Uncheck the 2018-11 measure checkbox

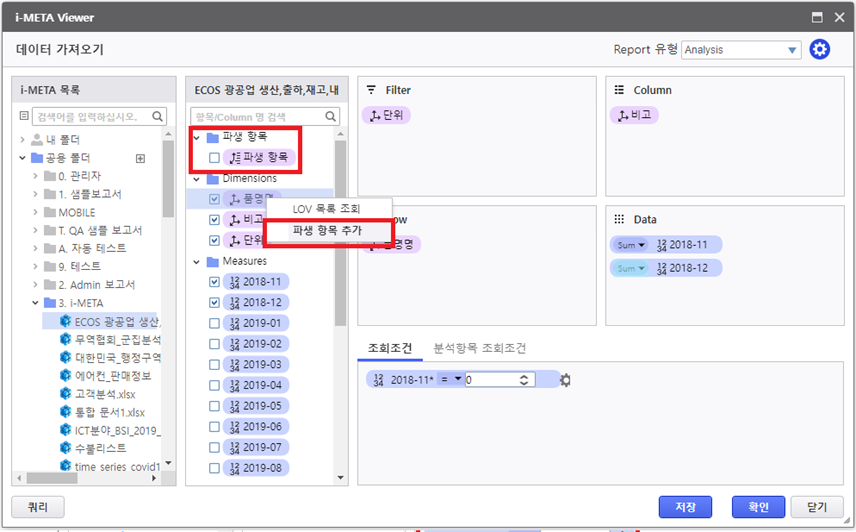(215, 282)
